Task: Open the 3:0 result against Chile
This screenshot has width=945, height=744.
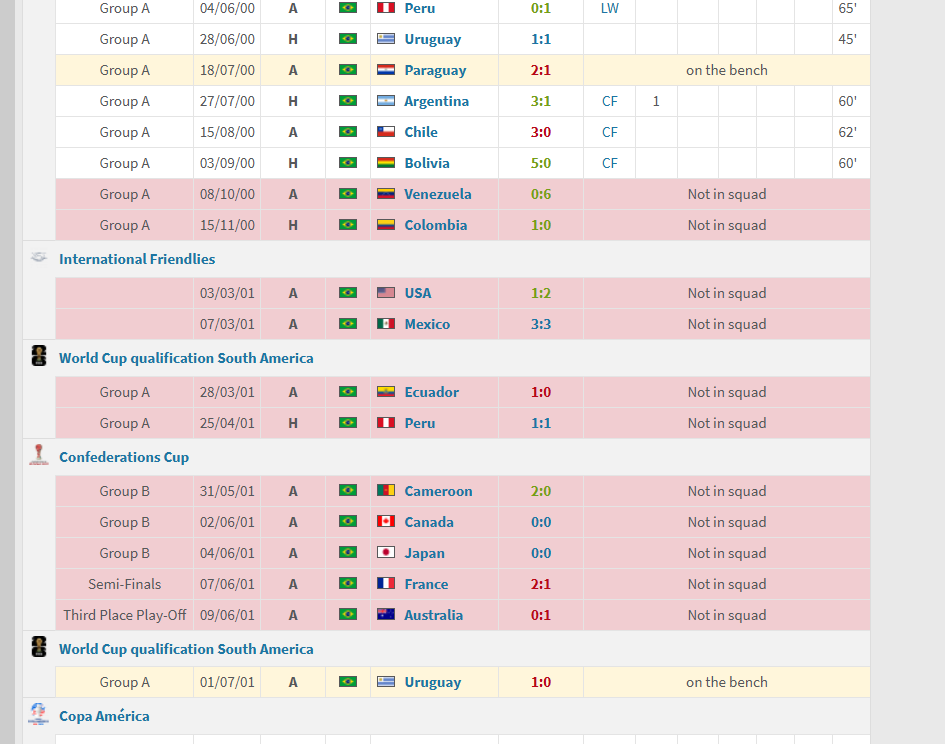Action: click(x=541, y=132)
